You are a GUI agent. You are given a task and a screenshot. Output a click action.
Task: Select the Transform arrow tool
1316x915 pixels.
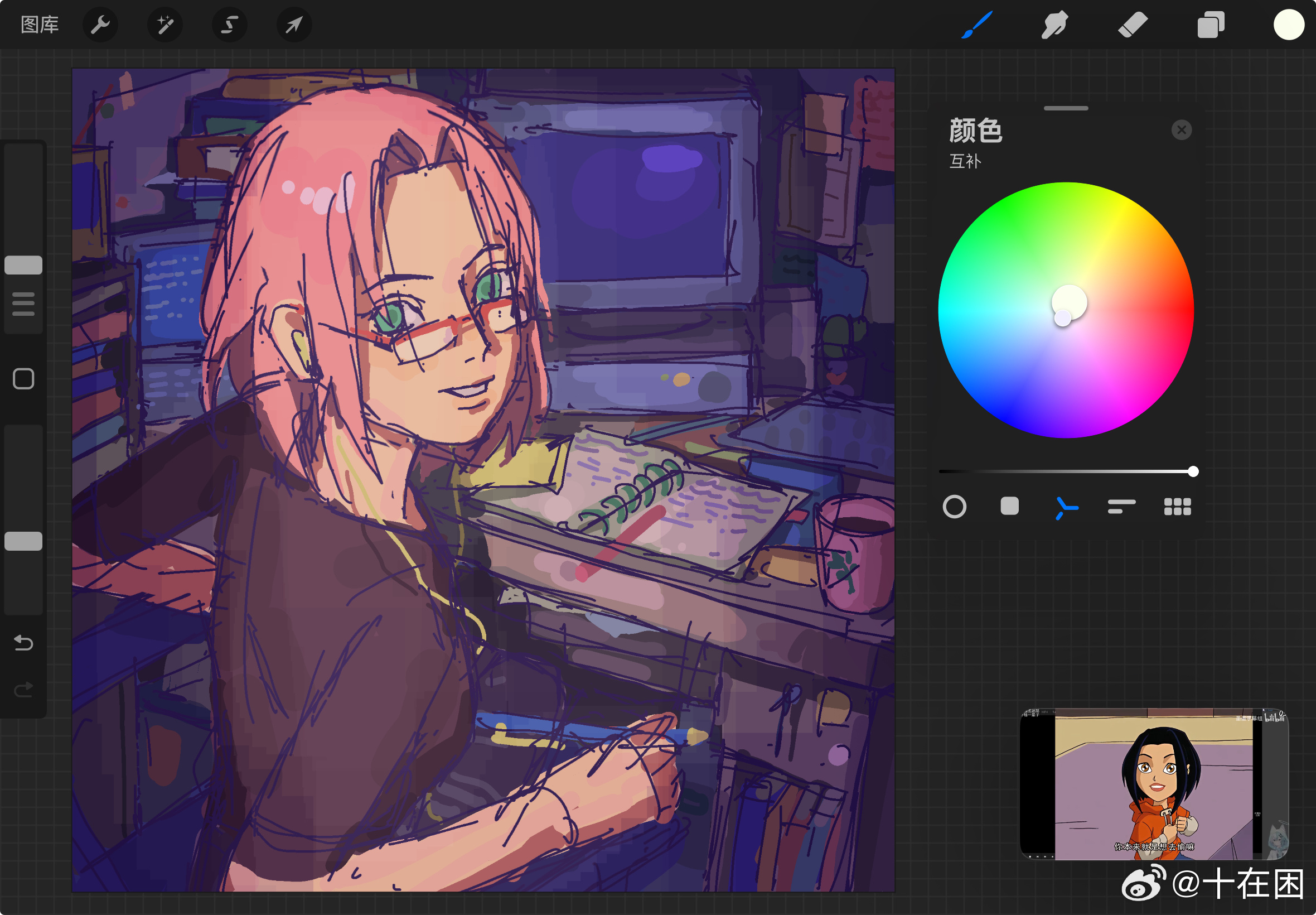294,25
